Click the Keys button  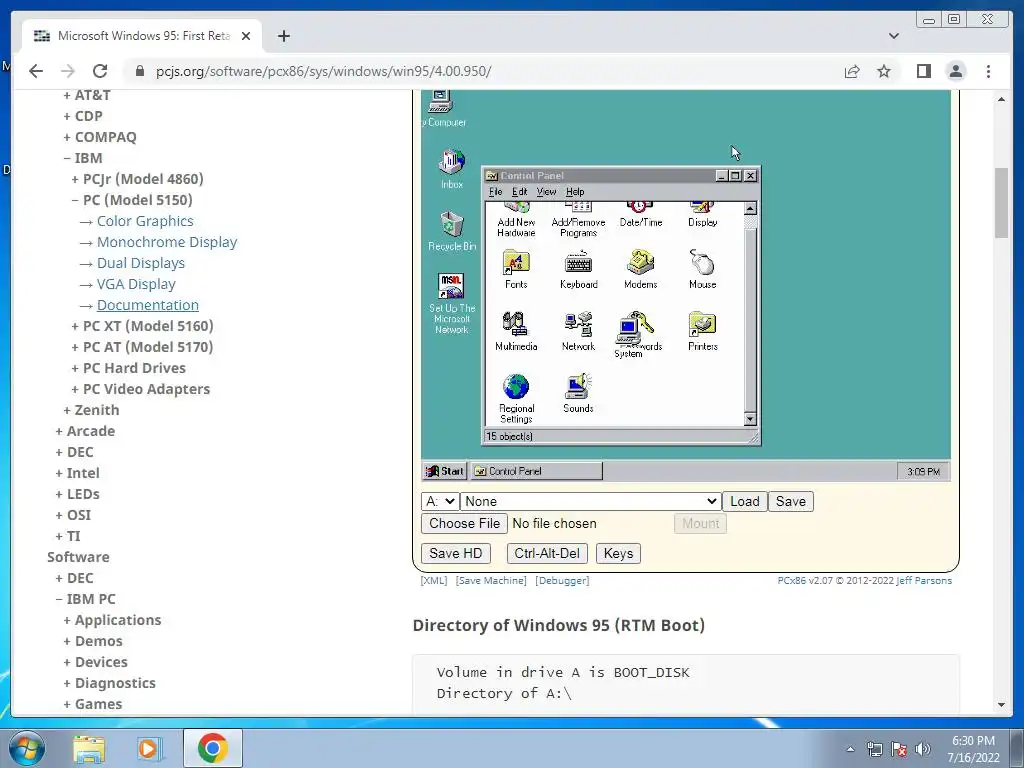coord(618,553)
